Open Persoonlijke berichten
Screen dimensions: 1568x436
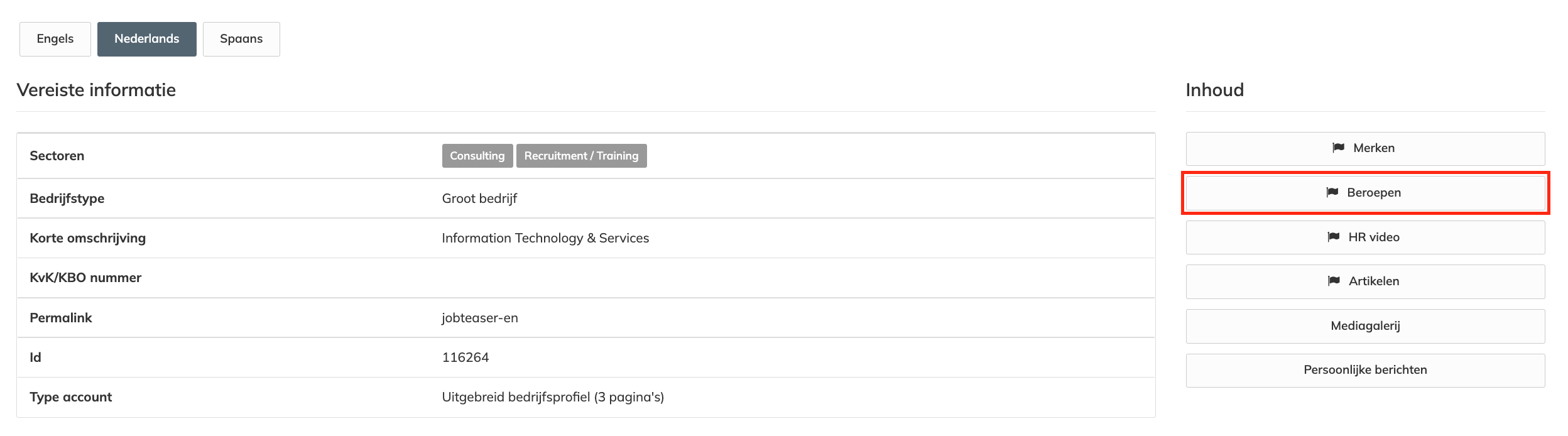pos(1365,371)
